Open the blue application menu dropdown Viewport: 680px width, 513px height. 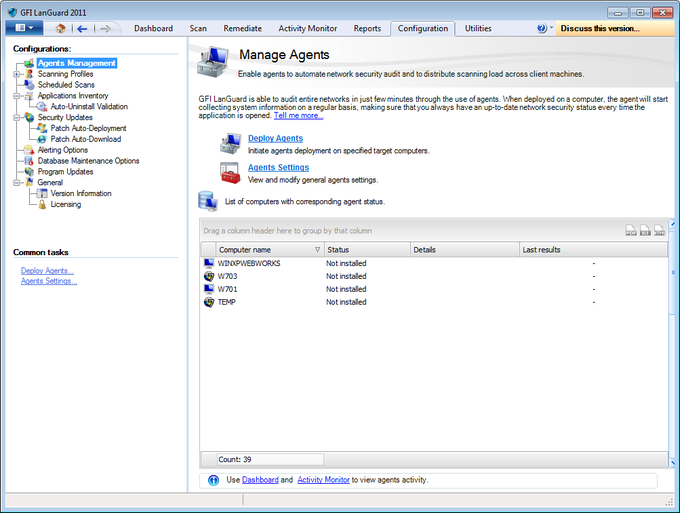(x=24, y=28)
